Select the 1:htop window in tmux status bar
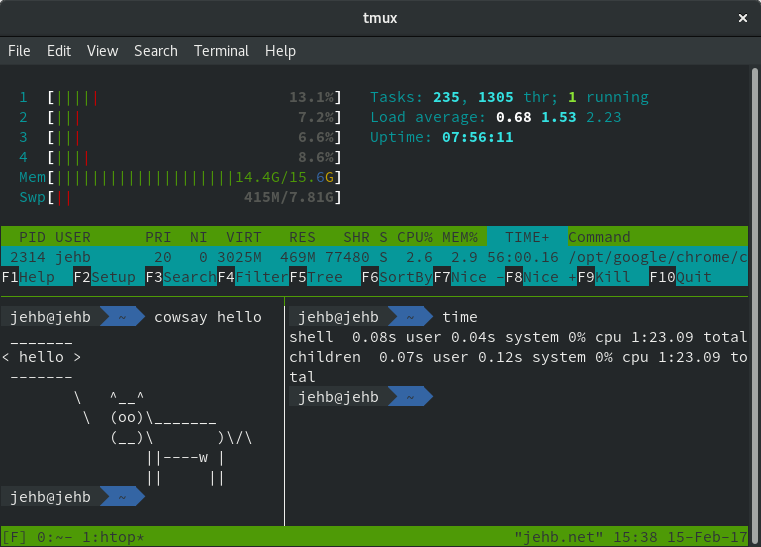The image size is (761, 547). pyautogui.click(x=114, y=537)
